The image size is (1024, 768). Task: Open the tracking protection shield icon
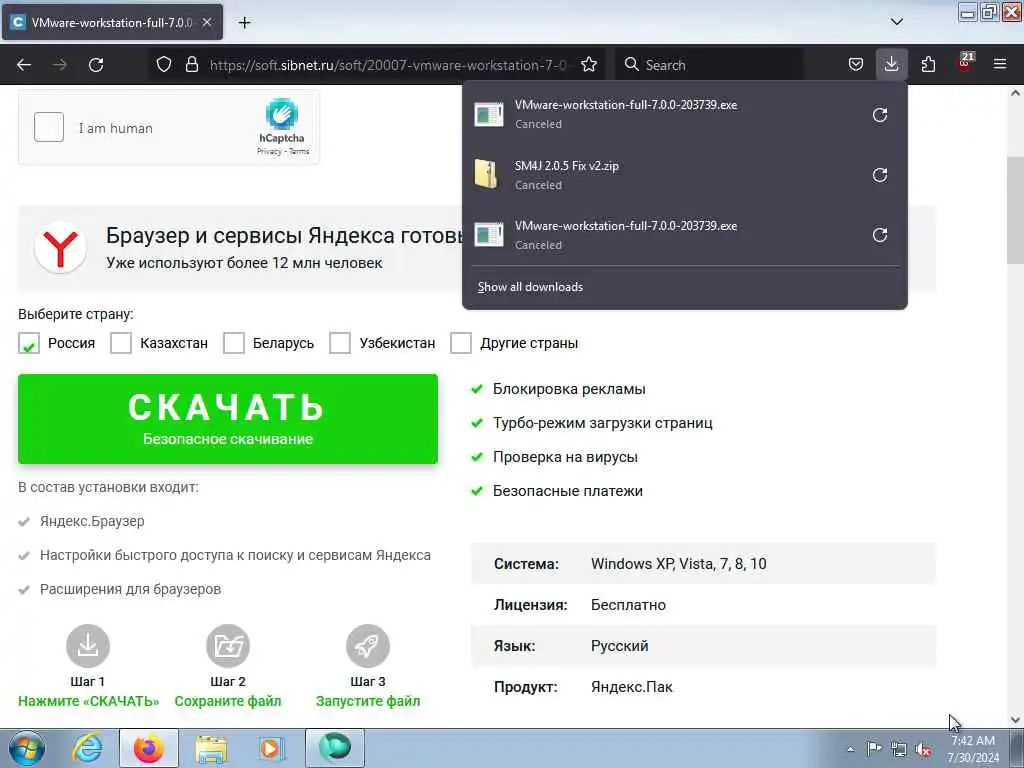164,65
